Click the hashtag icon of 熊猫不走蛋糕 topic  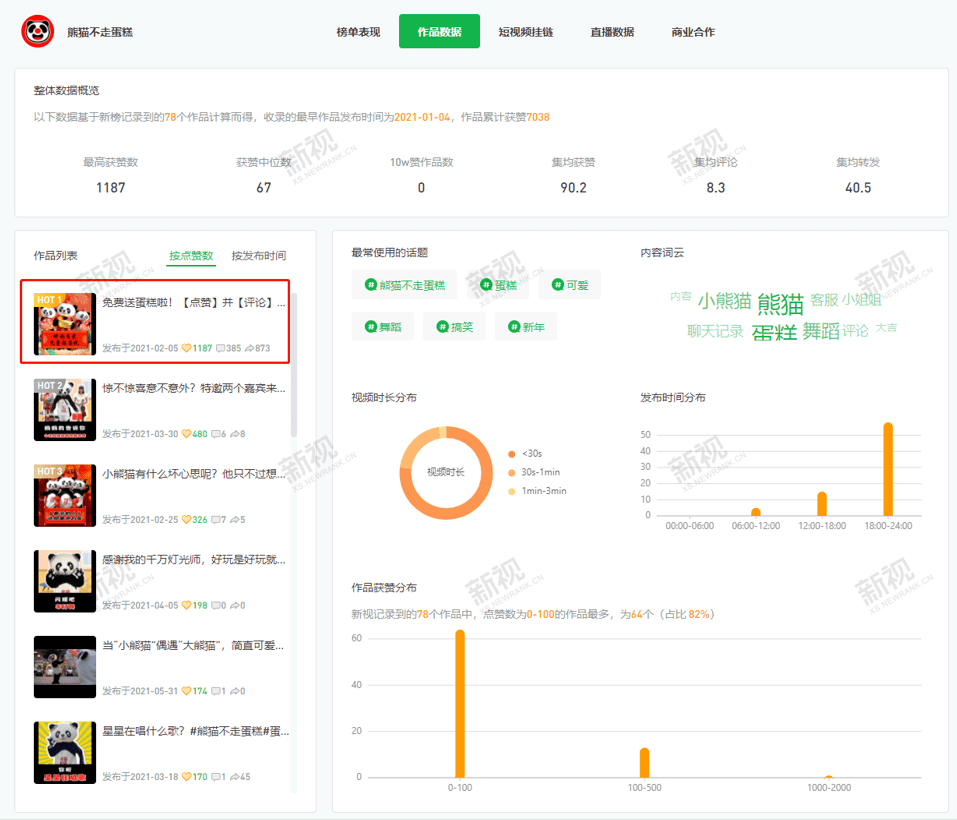coord(371,285)
